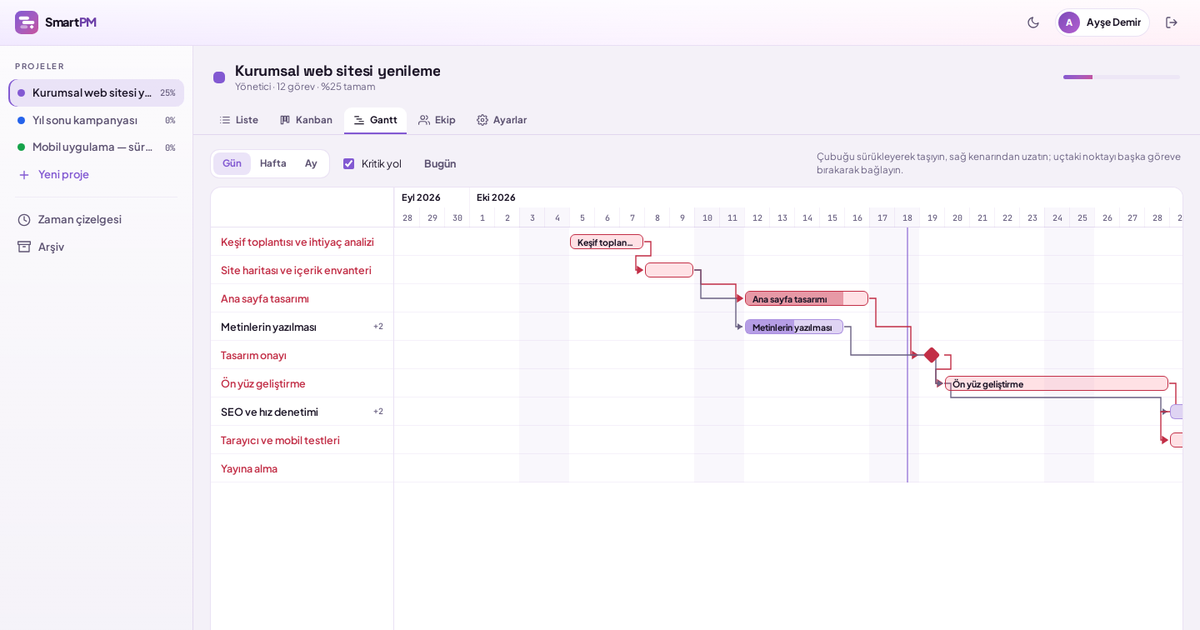
Task: Click the Eki 2026 month header
Action: tap(496, 197)
